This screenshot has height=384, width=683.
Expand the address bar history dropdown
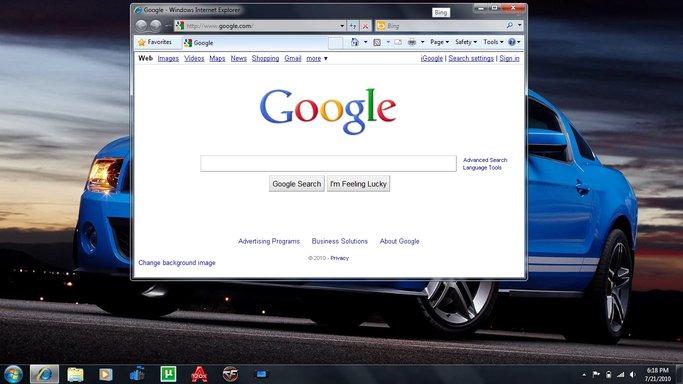point(342,26)
